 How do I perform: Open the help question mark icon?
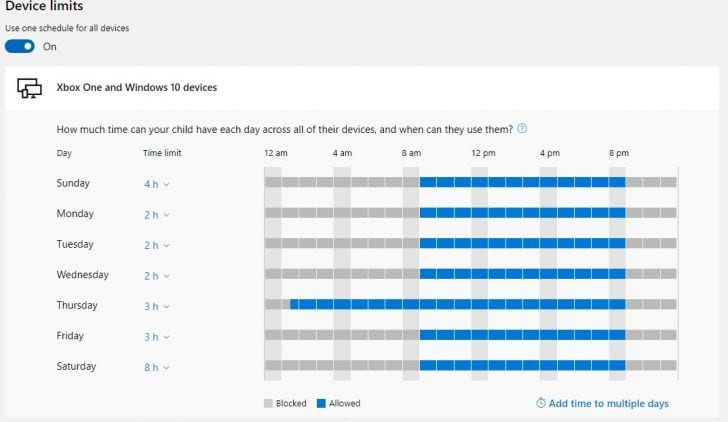coord(522,129)
